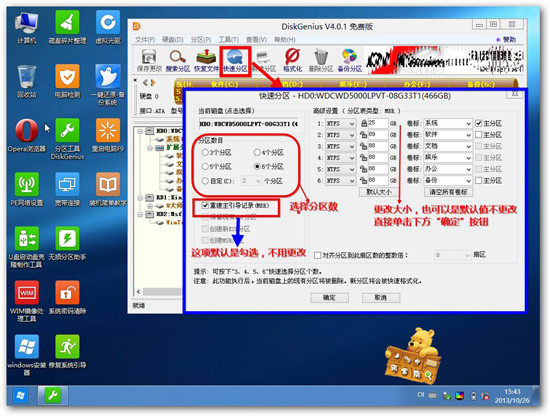550x416 pixels.
Task: Open the 文件(F) menu
Action: pos(145,40)
